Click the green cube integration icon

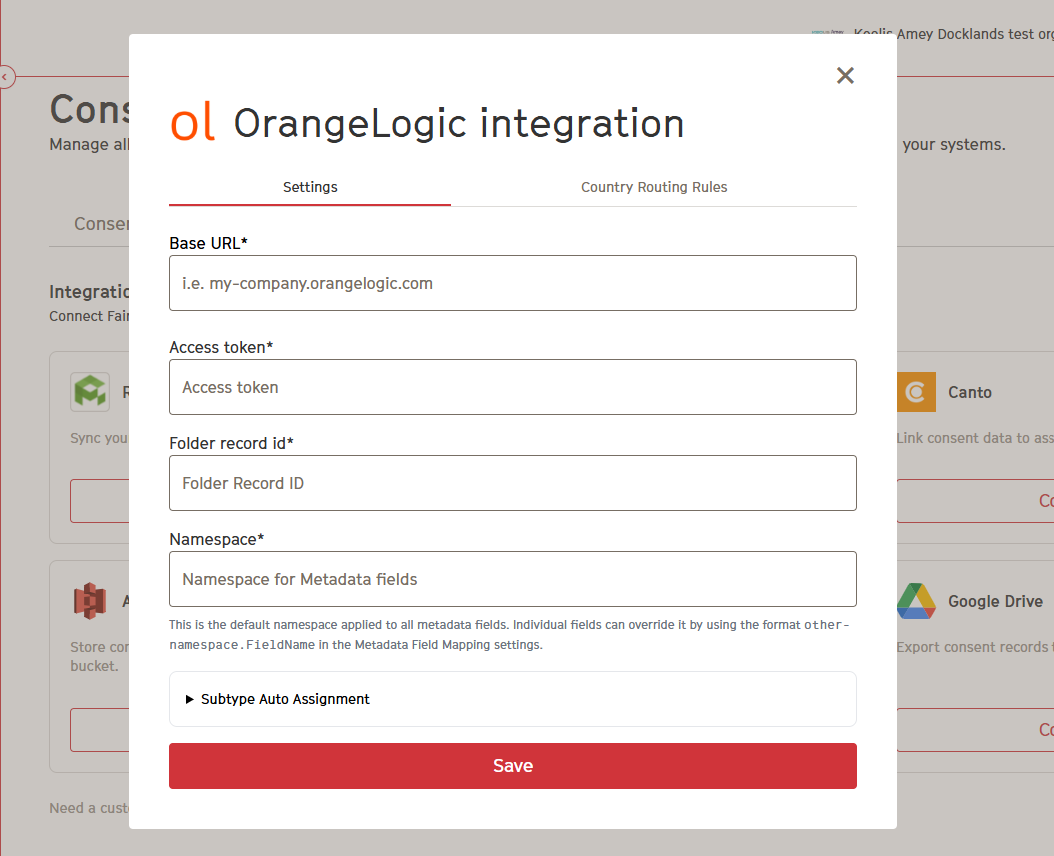[x=90, y=392]
